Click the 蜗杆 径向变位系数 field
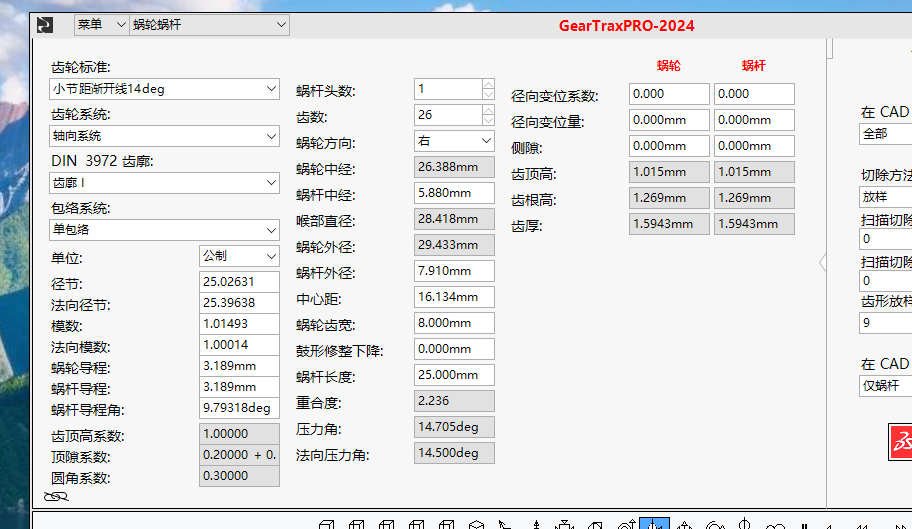The height and width of the screenshot is (529, 912). click(754, 94)
